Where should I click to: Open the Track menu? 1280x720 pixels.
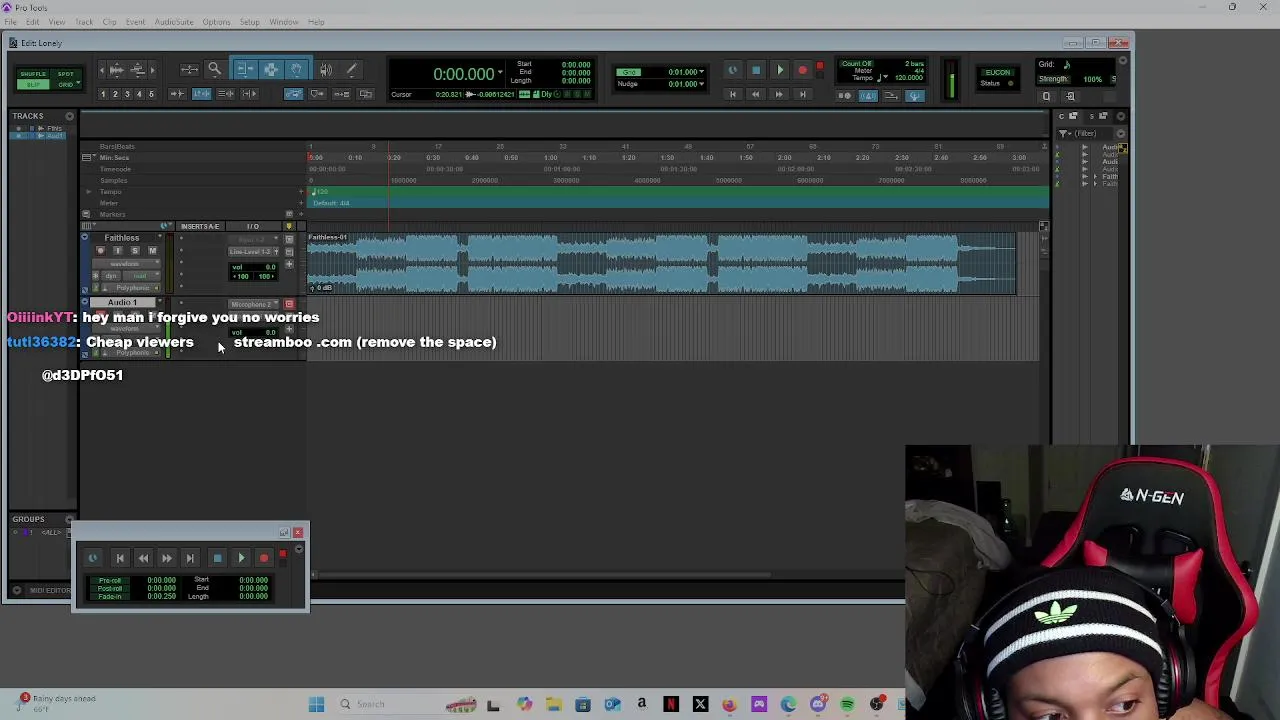tap(84, 22)
